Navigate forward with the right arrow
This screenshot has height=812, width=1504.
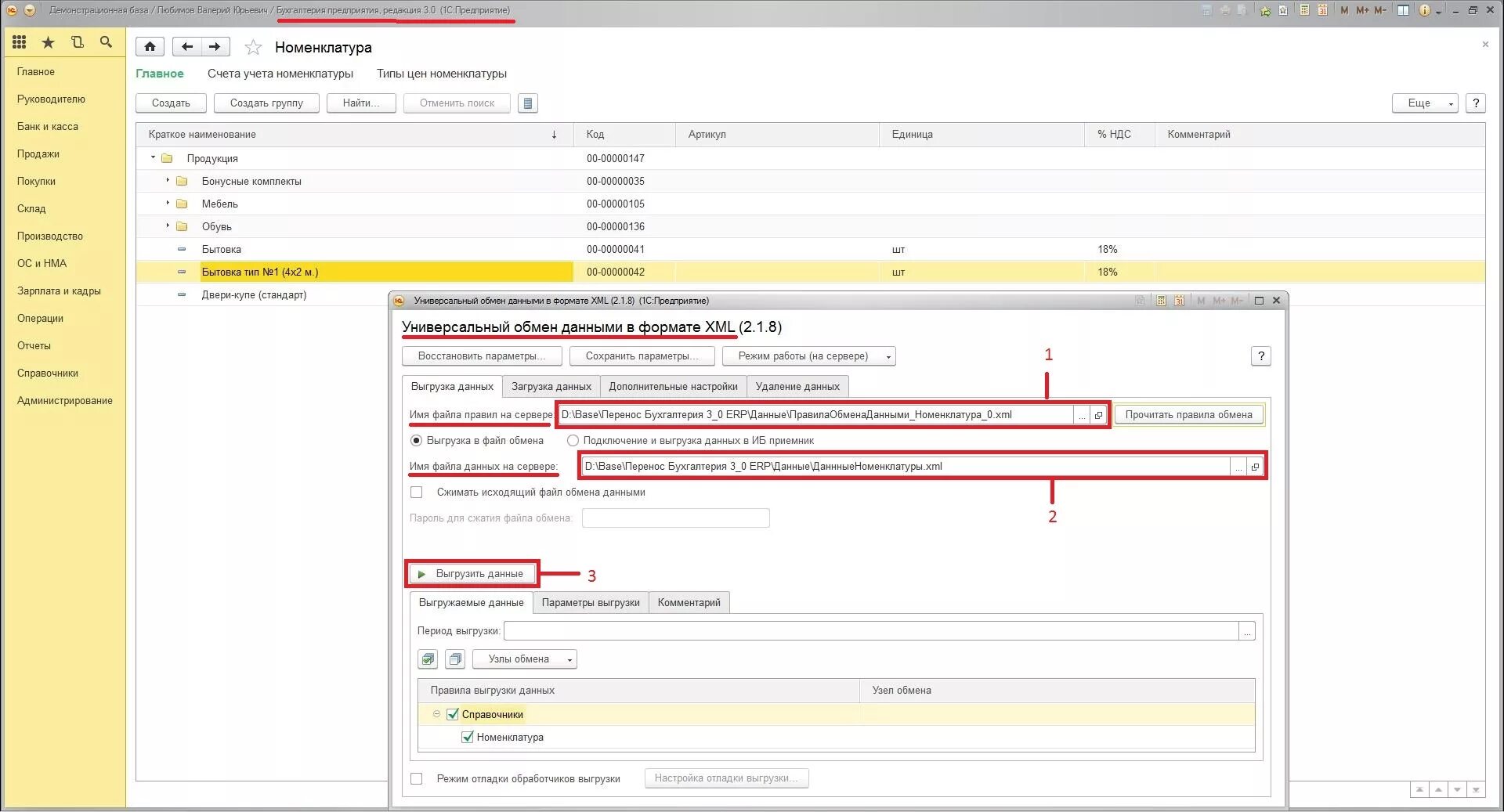(x=215, y=47)
